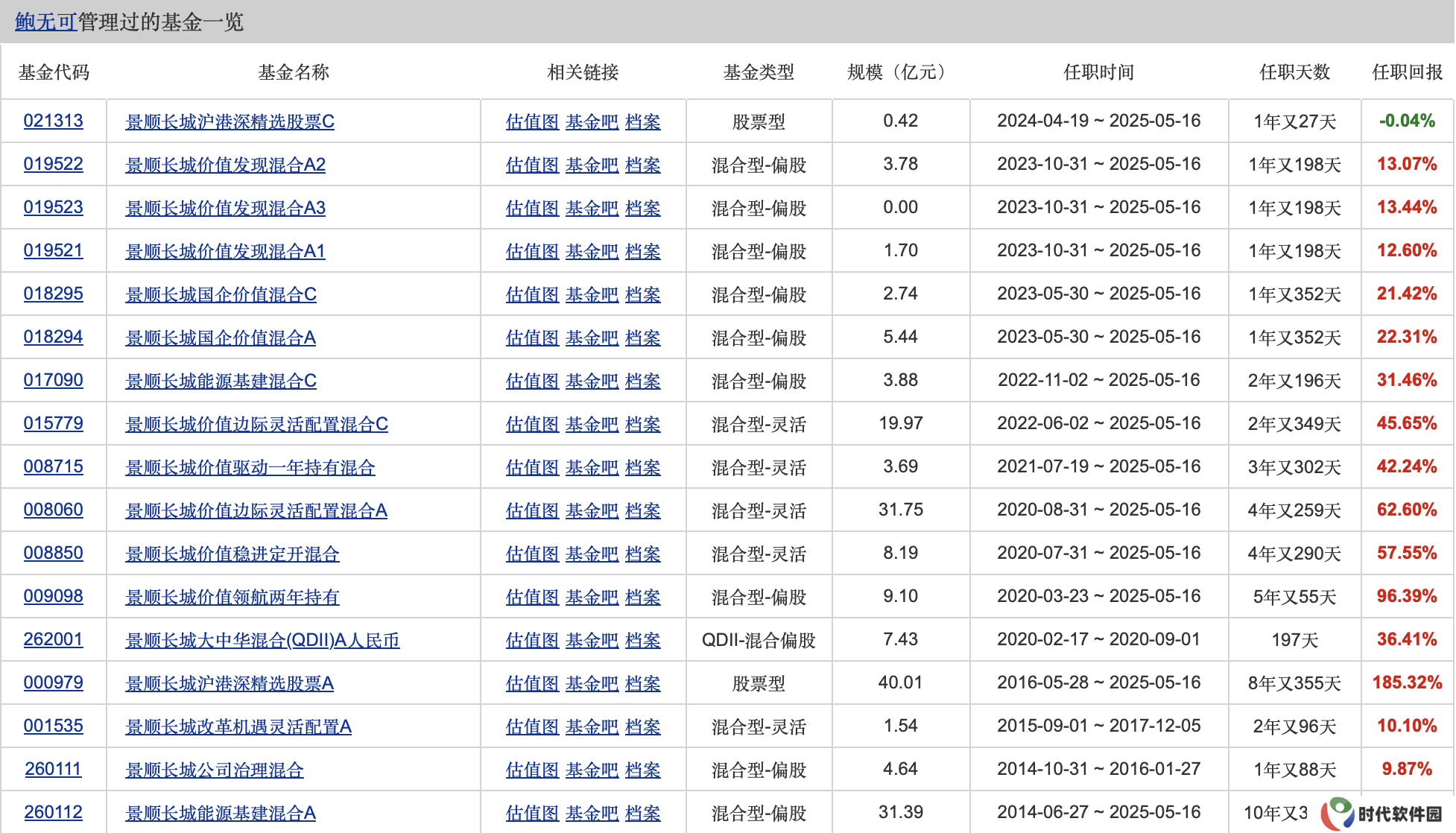Screen dimensions: 1456x833
Task: Open 档案 for fund 019523
Action: tap(643, 208)
